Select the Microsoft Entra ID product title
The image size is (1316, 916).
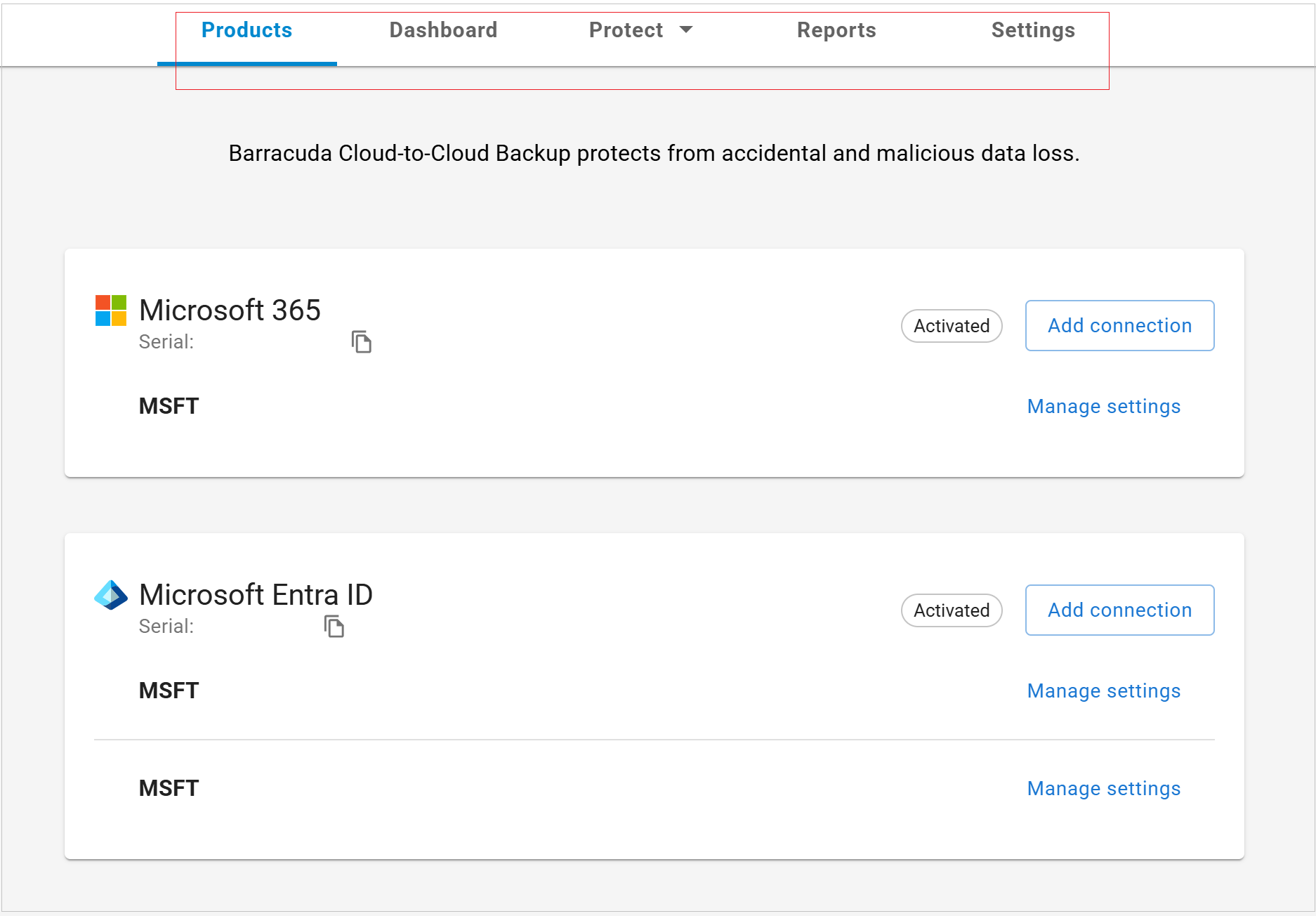click(256, 595)
